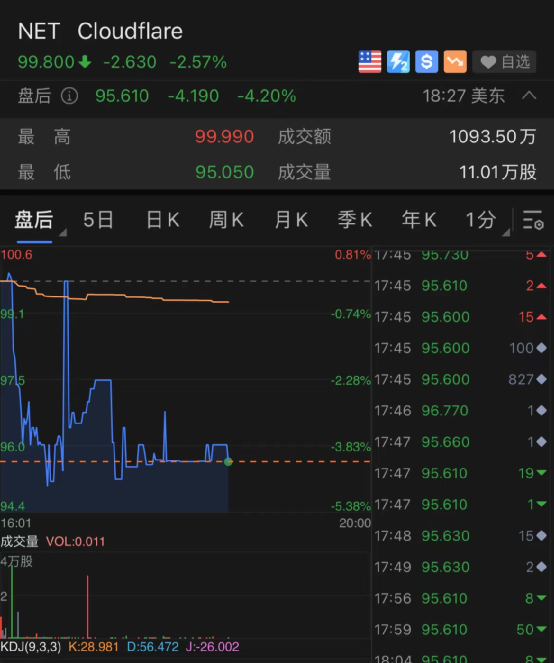Switch to the 季K chart tab
554x663 pixels.
point(355,220)
